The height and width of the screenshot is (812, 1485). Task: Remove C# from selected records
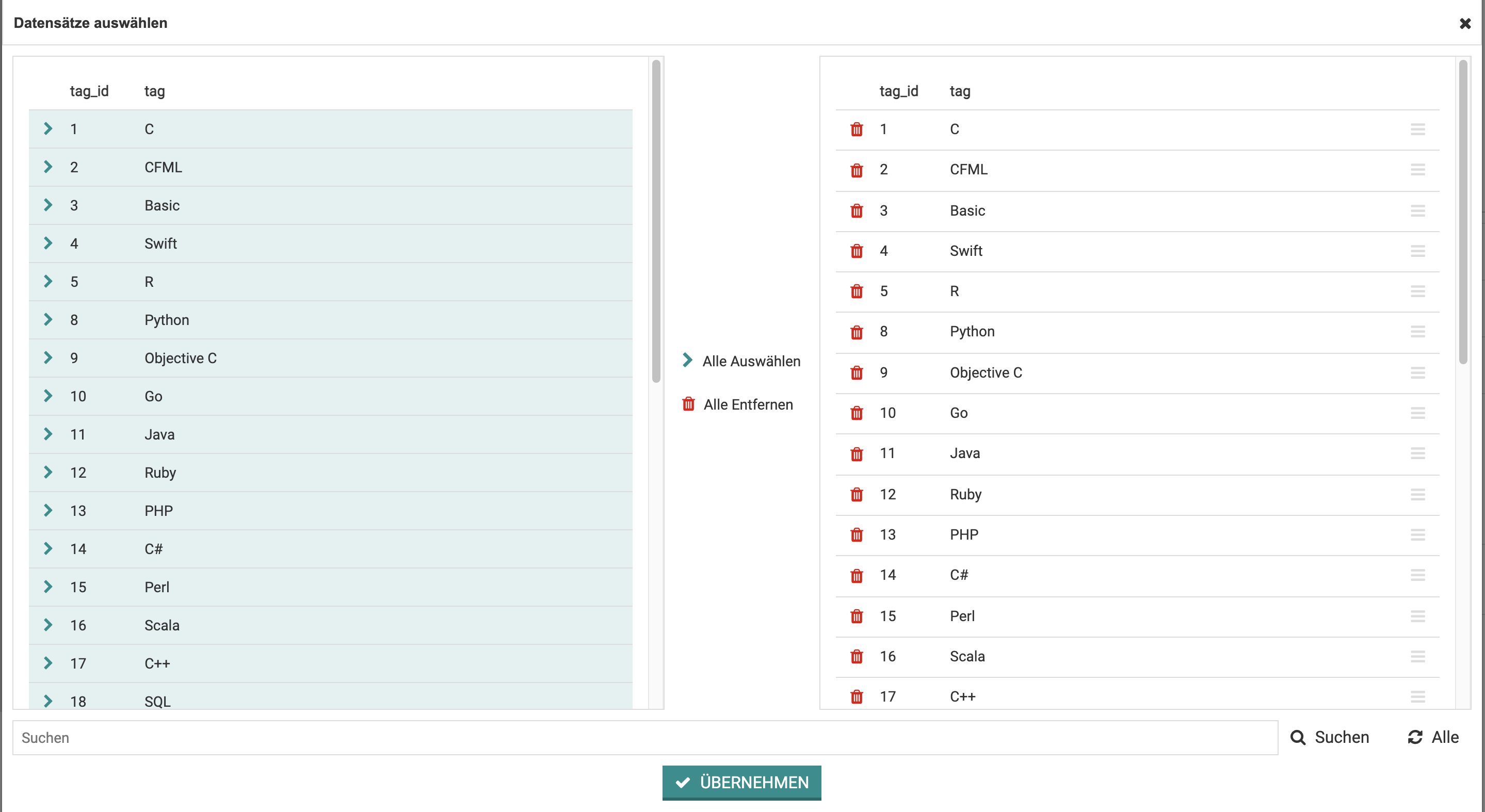(x=857, y=576)
